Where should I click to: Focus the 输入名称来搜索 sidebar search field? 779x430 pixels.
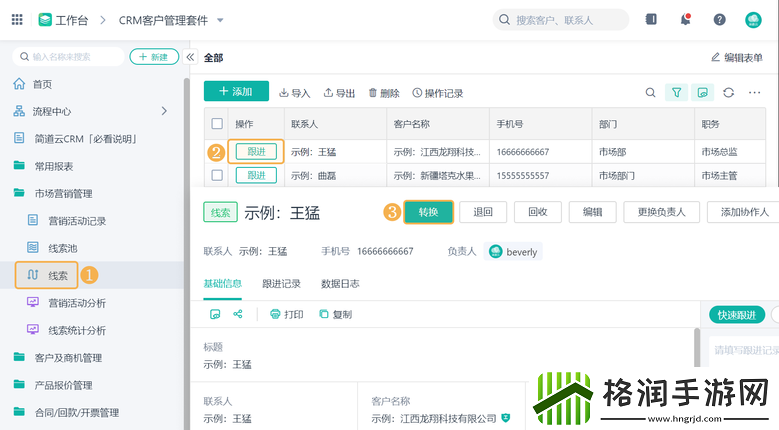pyautogui.click(x=69, y=57)
